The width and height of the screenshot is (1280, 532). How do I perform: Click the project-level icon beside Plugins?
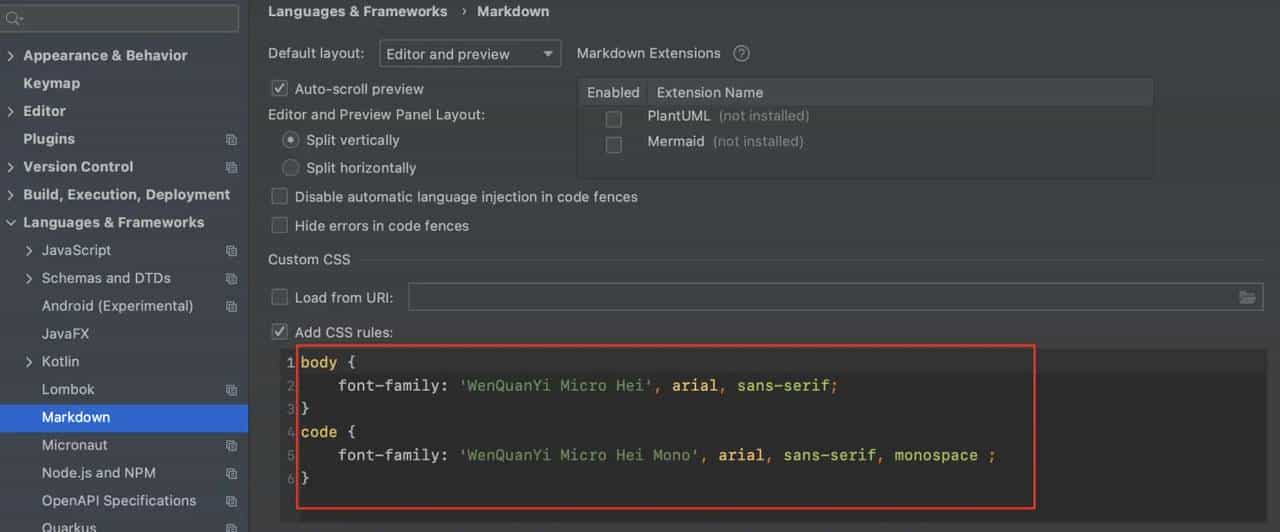[231, 140]
